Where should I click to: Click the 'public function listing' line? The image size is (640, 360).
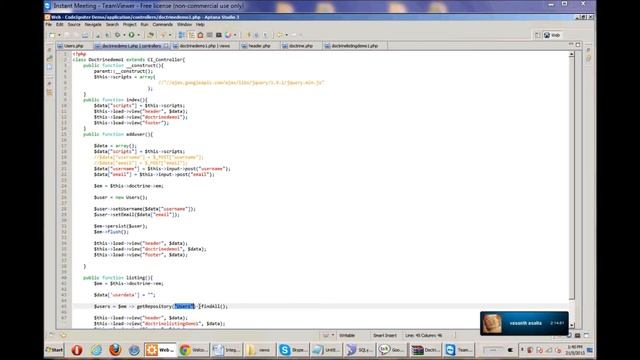pos(118,278)
